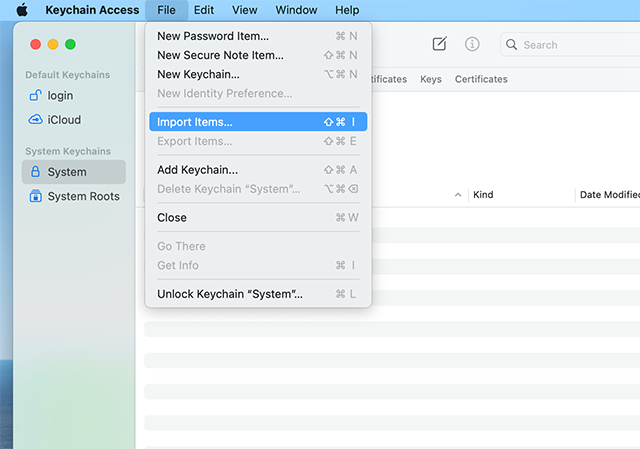Switch to the Certificates tab

pyautogui.click(x=481, y=79)
